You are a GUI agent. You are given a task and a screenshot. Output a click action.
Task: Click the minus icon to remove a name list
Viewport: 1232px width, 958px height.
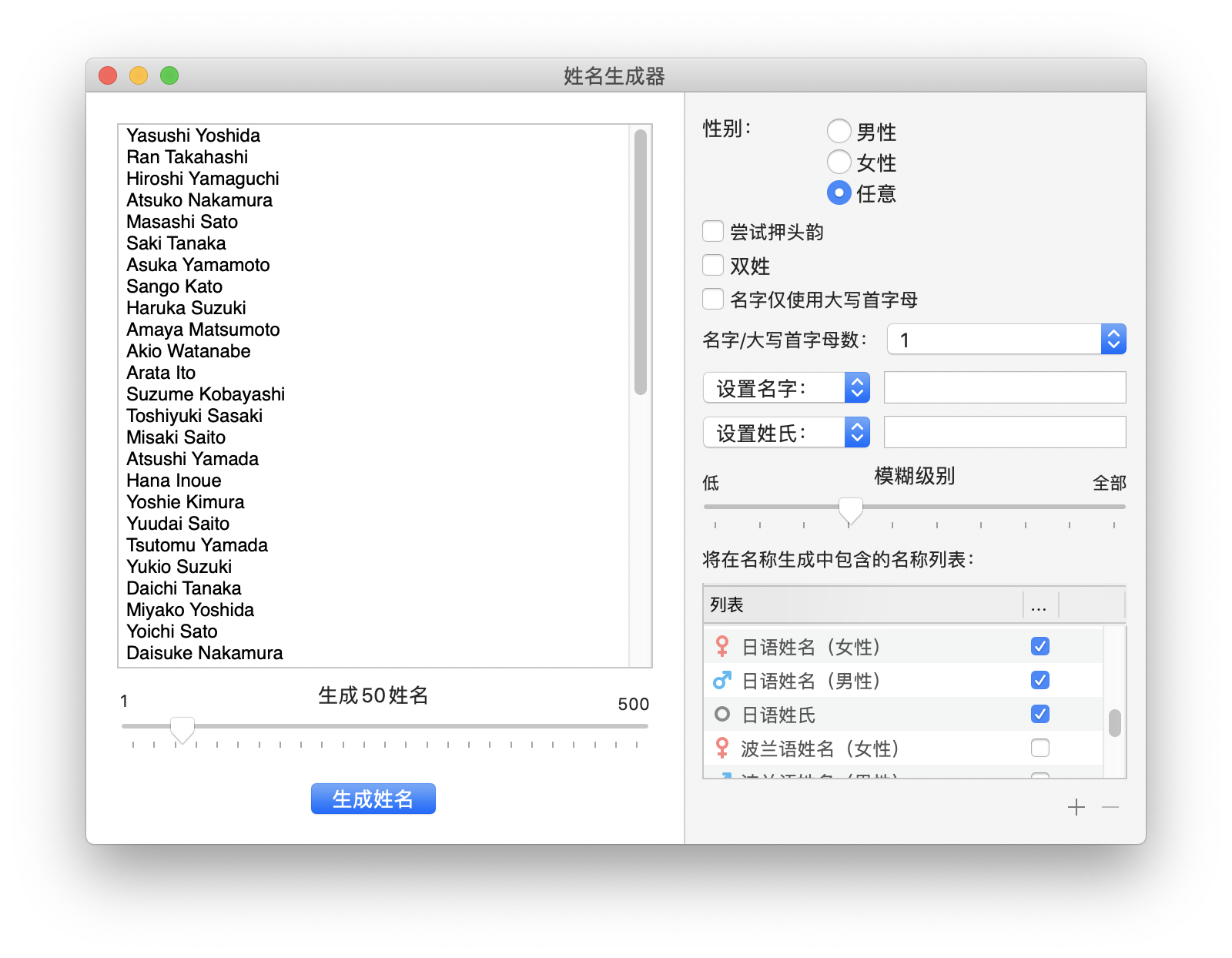pos(1110,807)
